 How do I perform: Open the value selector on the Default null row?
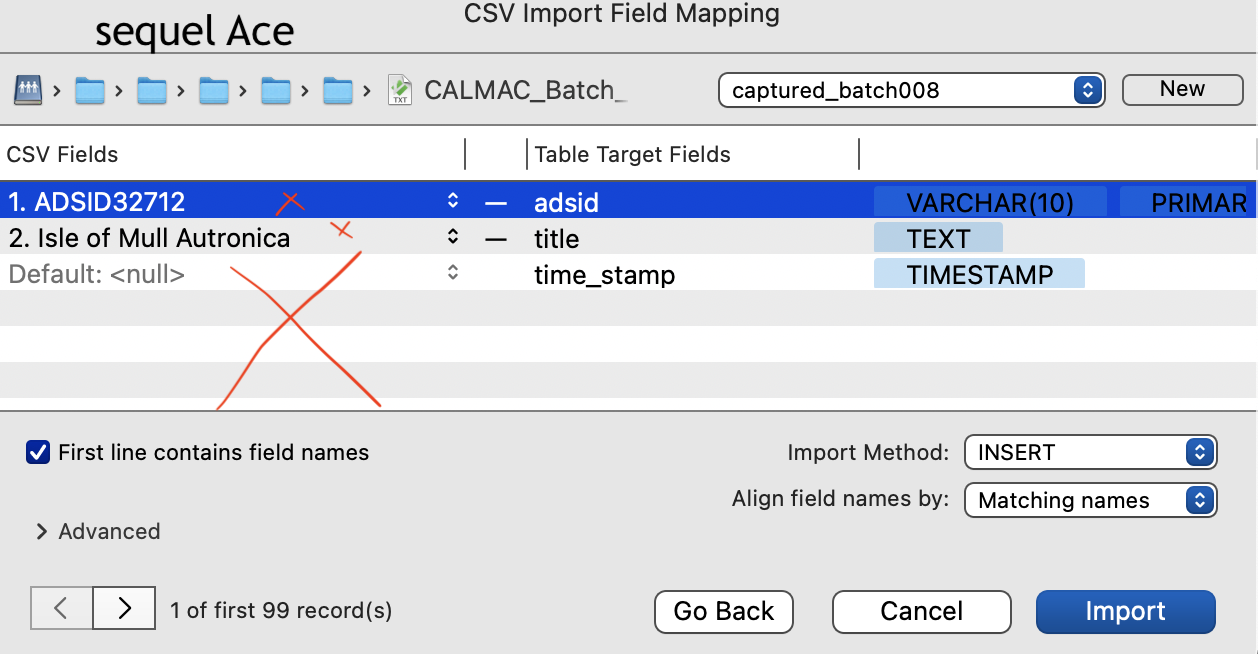452,273
